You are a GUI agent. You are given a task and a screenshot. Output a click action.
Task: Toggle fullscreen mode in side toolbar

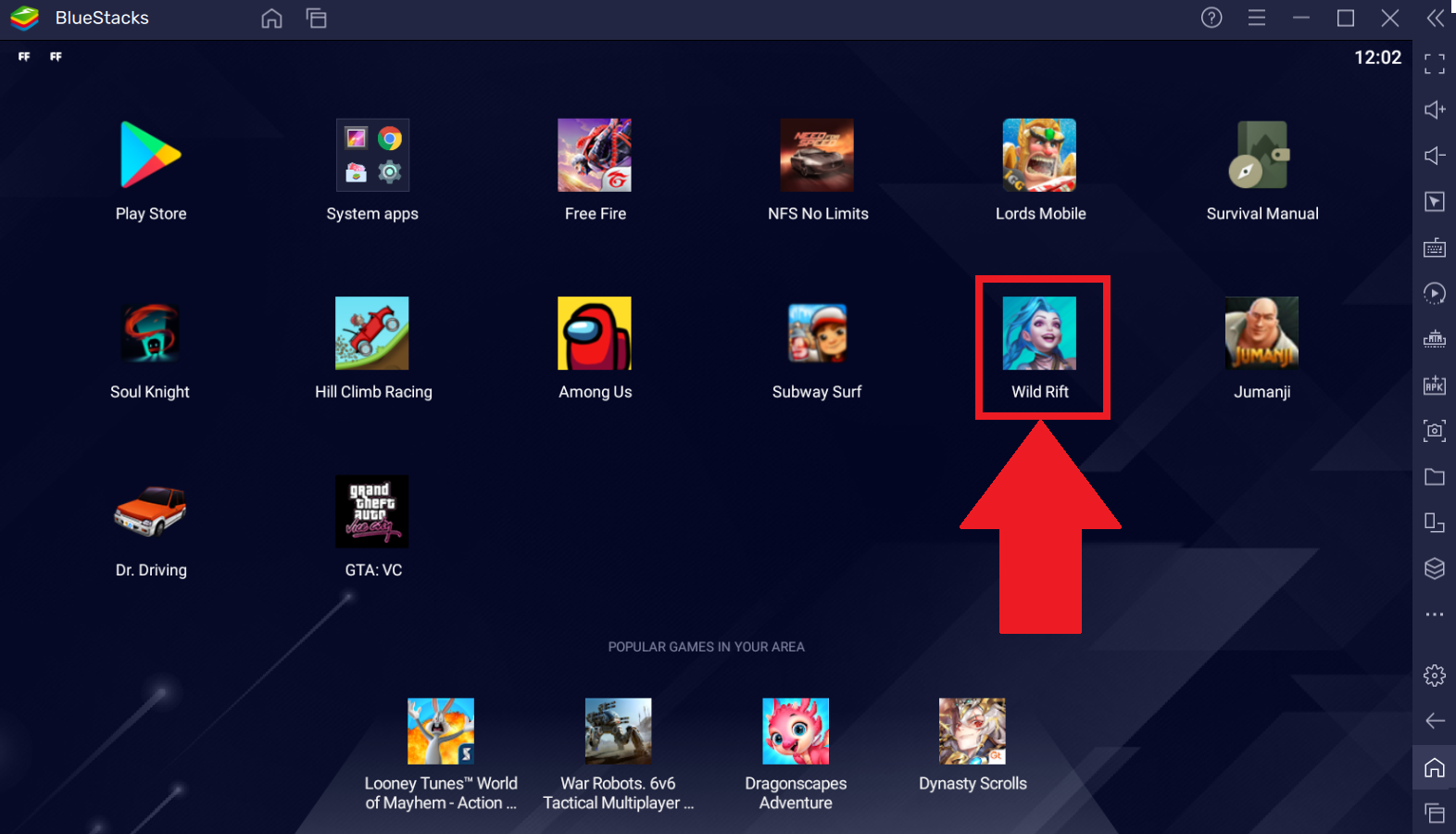point(1435,63)
